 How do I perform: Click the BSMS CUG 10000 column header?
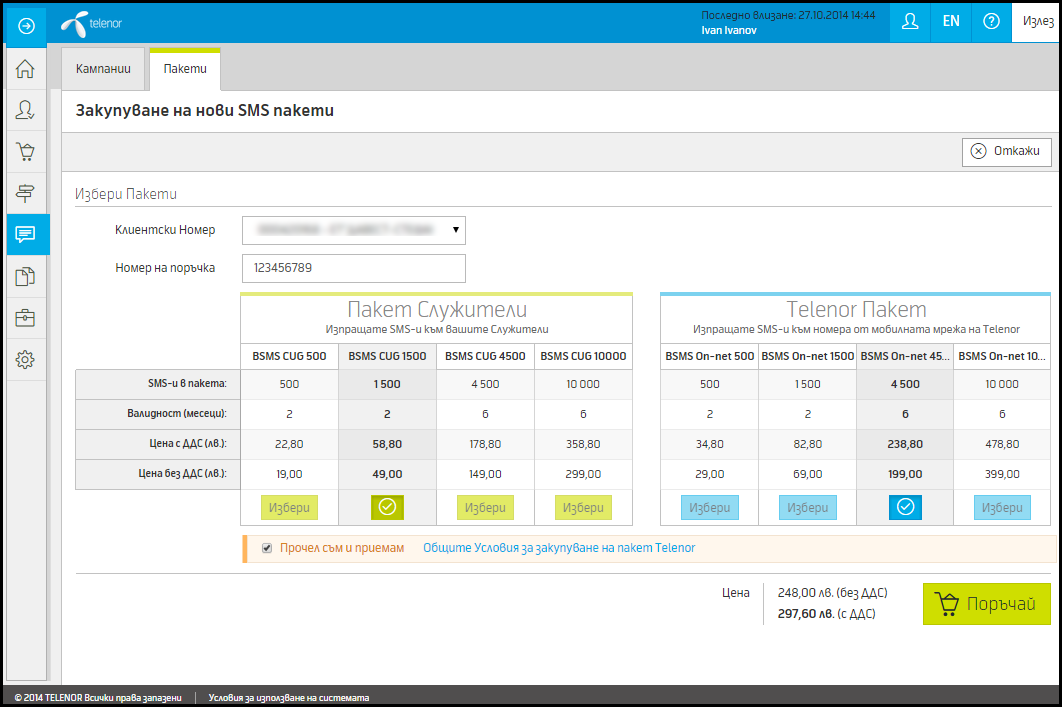tap(583, 356)
